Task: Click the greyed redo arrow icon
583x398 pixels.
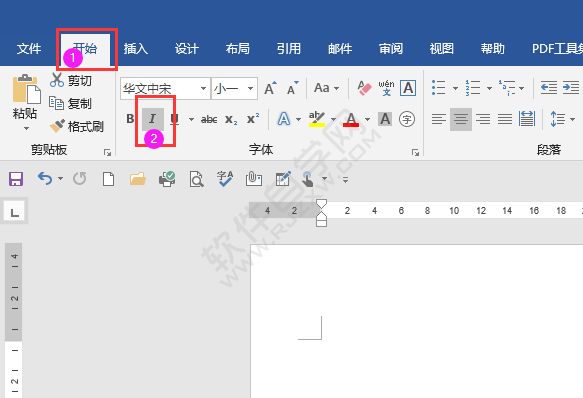Action: 80,179
